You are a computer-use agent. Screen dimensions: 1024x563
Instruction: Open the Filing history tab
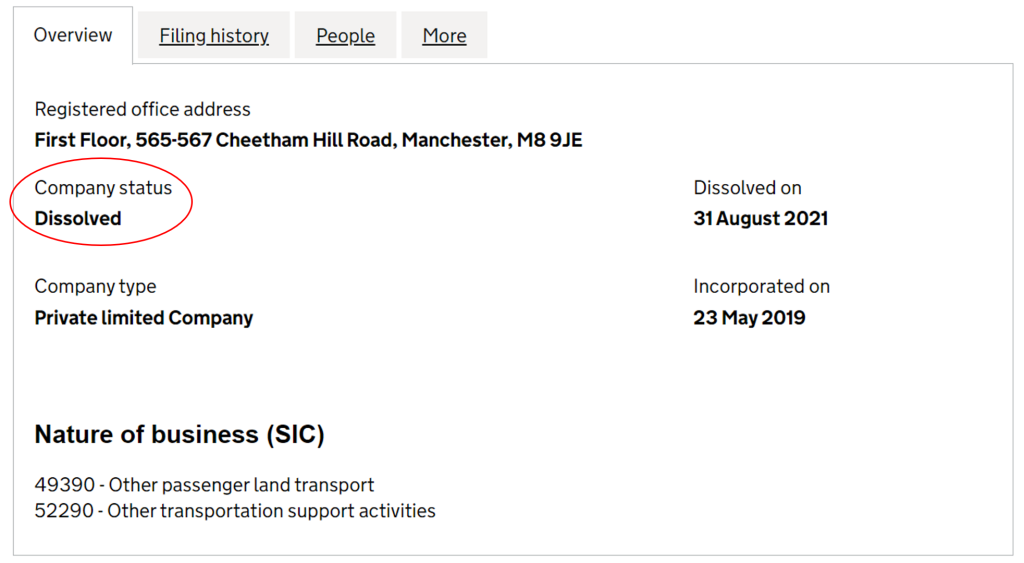click(214, 36)
